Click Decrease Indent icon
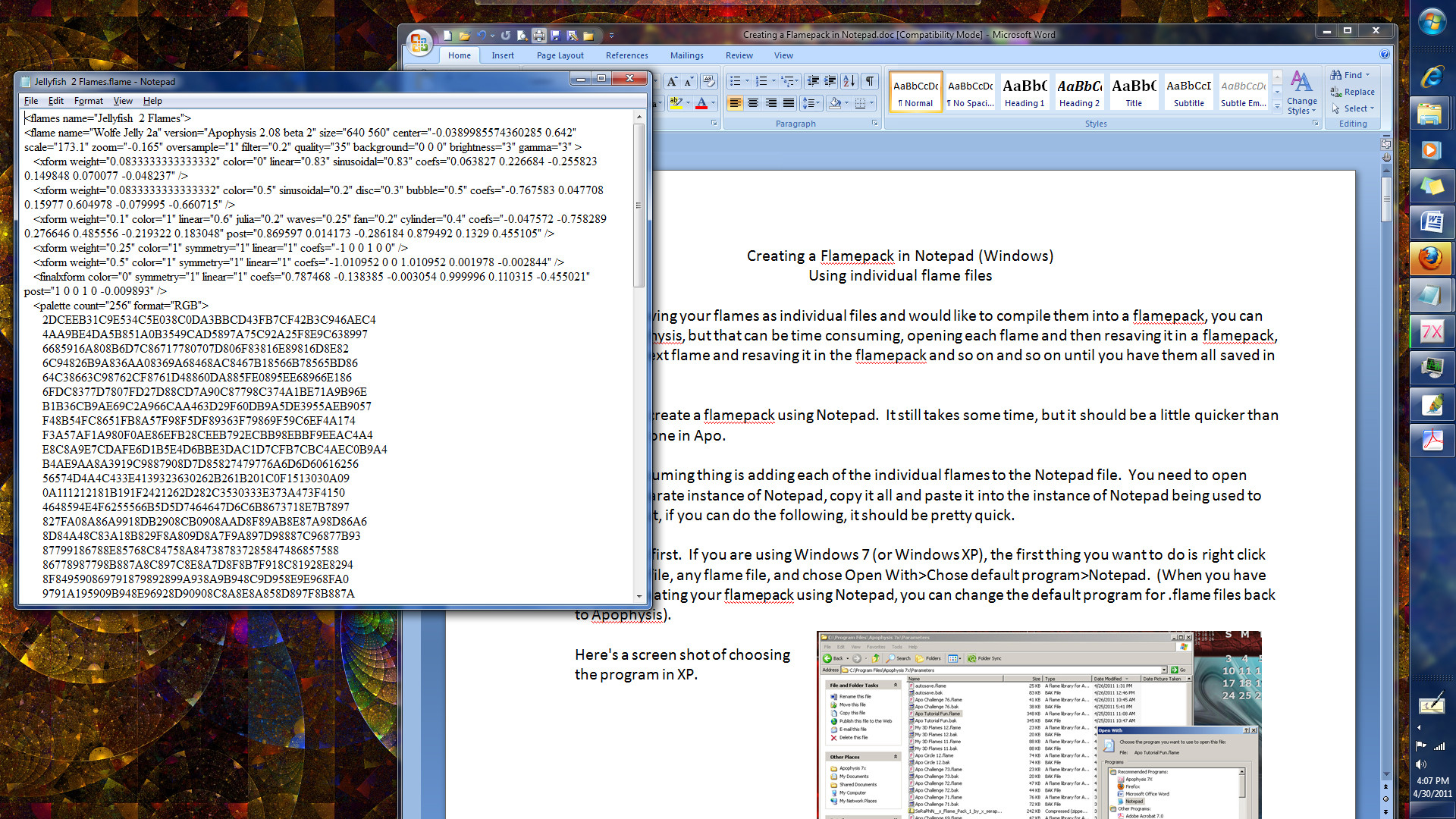 click(813, 81)
